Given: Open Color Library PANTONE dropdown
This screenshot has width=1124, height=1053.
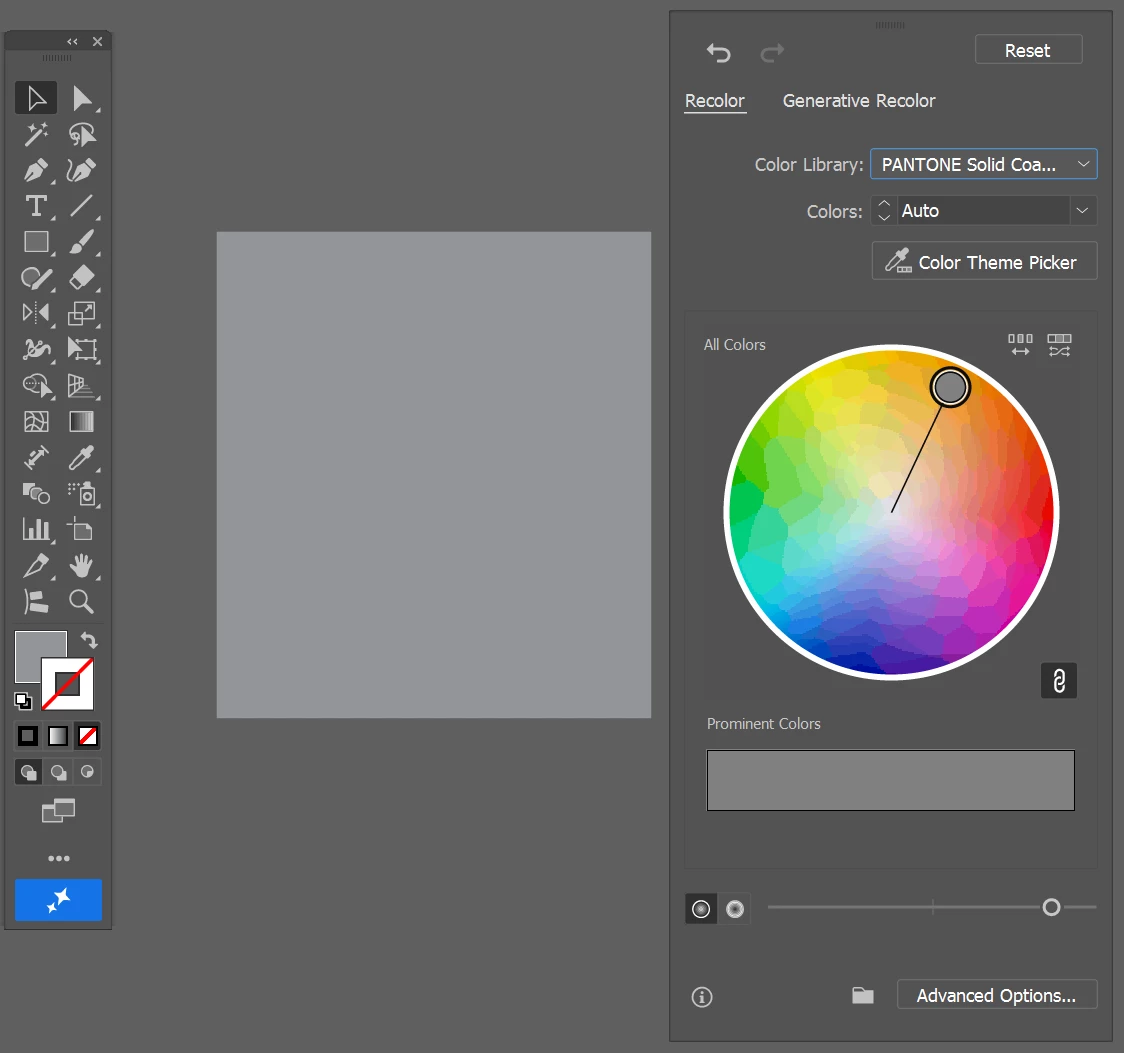Looking at the screenshot, I should tap(984, 164).
